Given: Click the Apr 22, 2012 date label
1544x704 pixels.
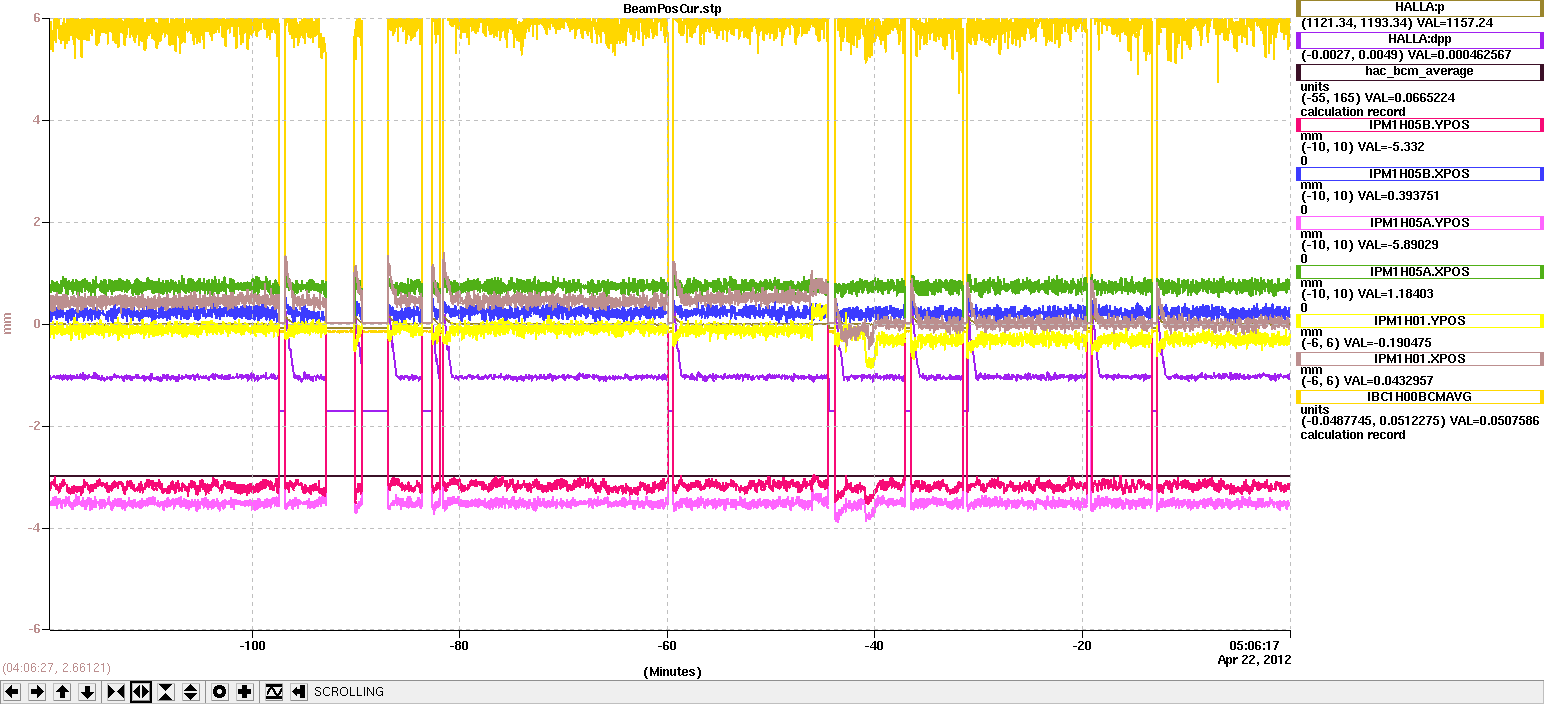Looking at the screenshot, I should (x=1254, y=660).
